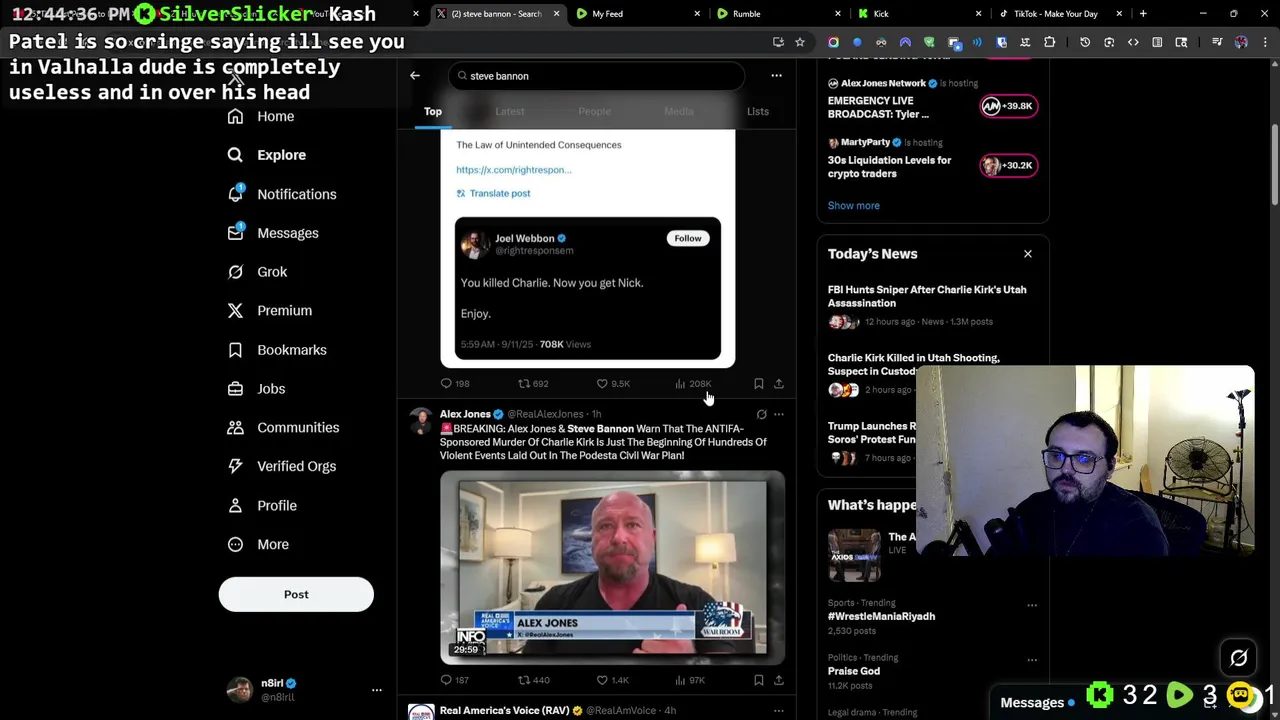Open Grok from the sidebar
The height and width of the screenshot is (720, 1280).
[257, 272]
